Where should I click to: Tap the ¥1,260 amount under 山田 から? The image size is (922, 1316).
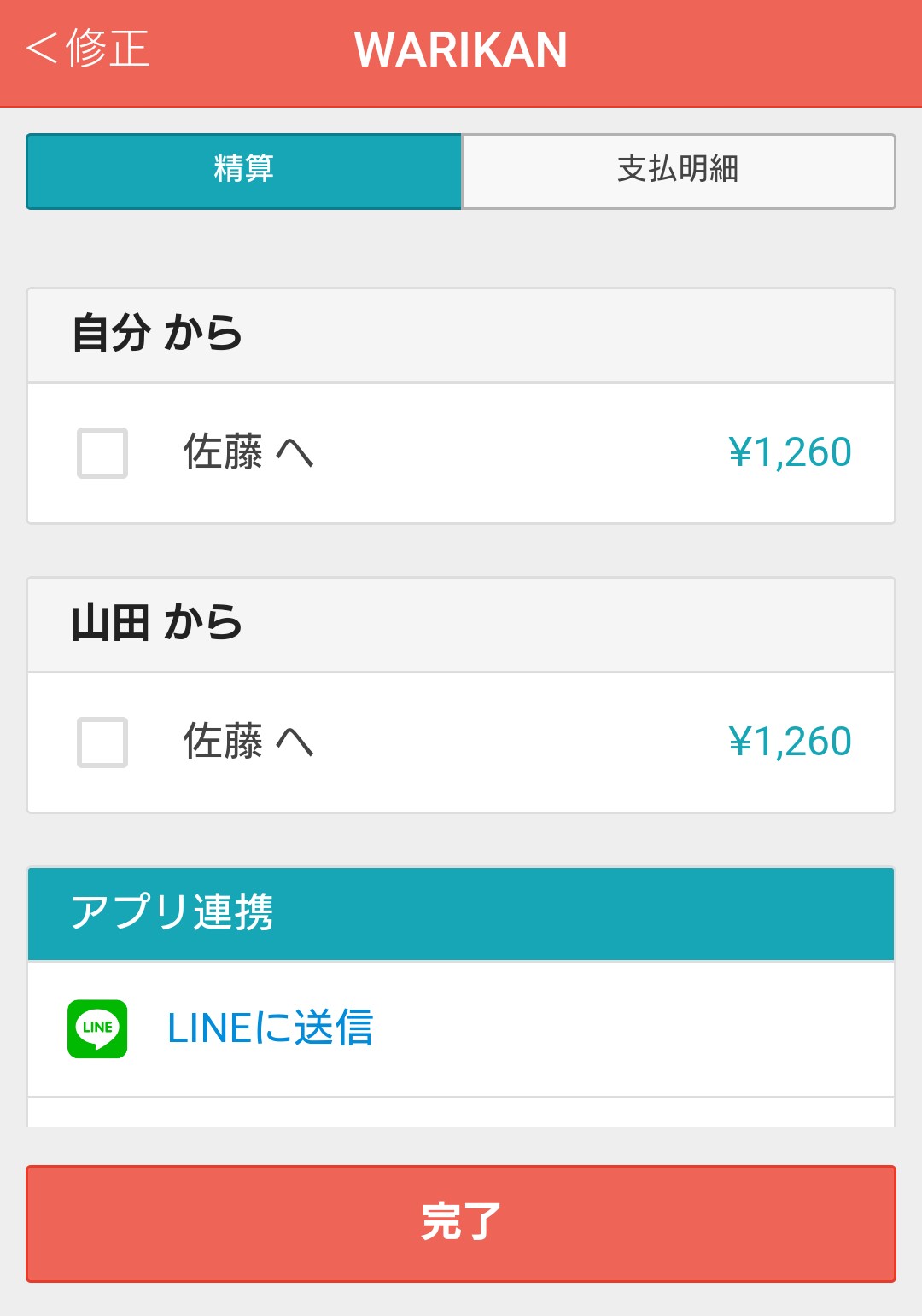coord(790,742)
